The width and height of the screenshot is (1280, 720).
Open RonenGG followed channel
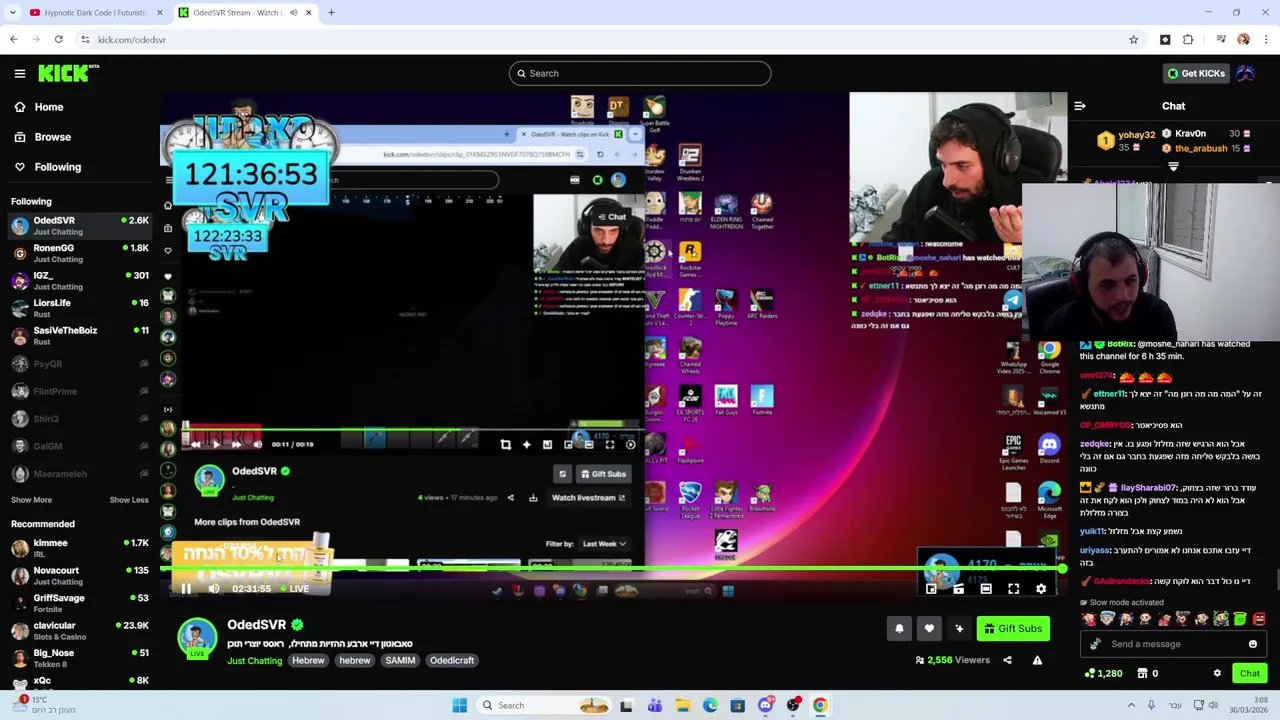pos(80,253)
